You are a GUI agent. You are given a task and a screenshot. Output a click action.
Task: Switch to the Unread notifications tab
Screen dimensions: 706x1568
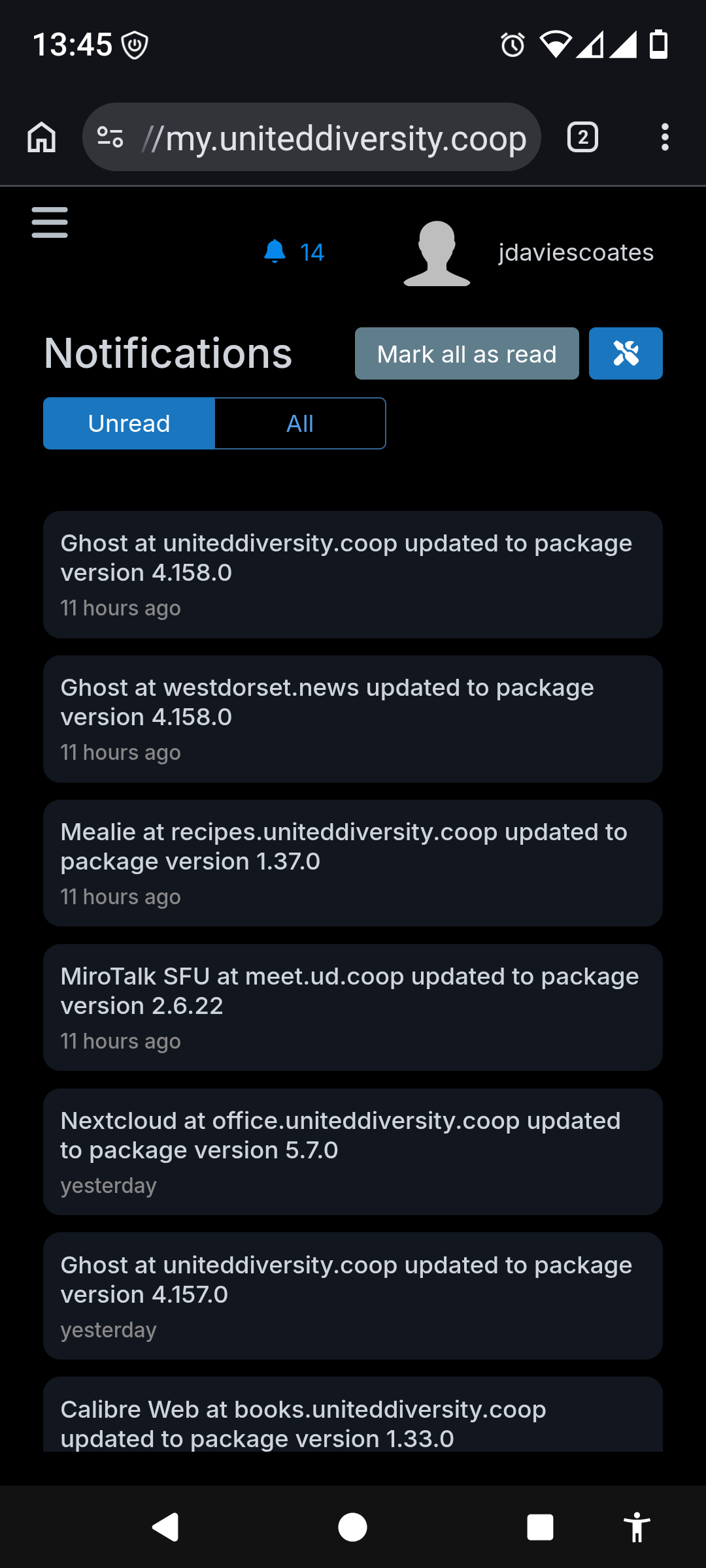[x=129, y=423]
